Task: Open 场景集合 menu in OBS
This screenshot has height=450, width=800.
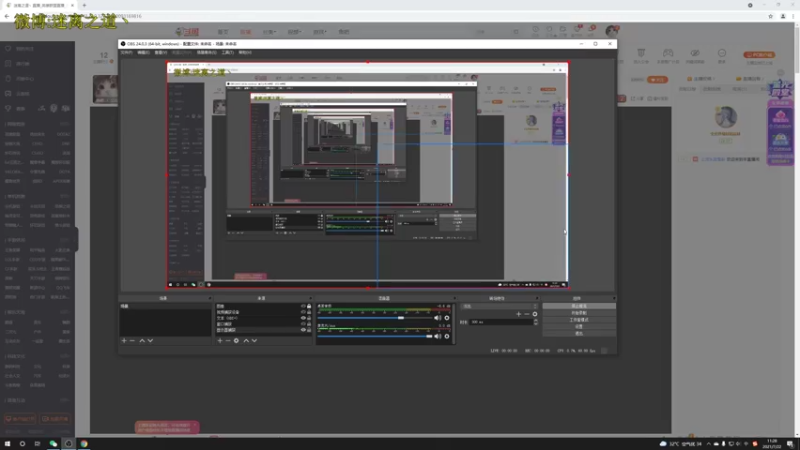Action: 206,53
